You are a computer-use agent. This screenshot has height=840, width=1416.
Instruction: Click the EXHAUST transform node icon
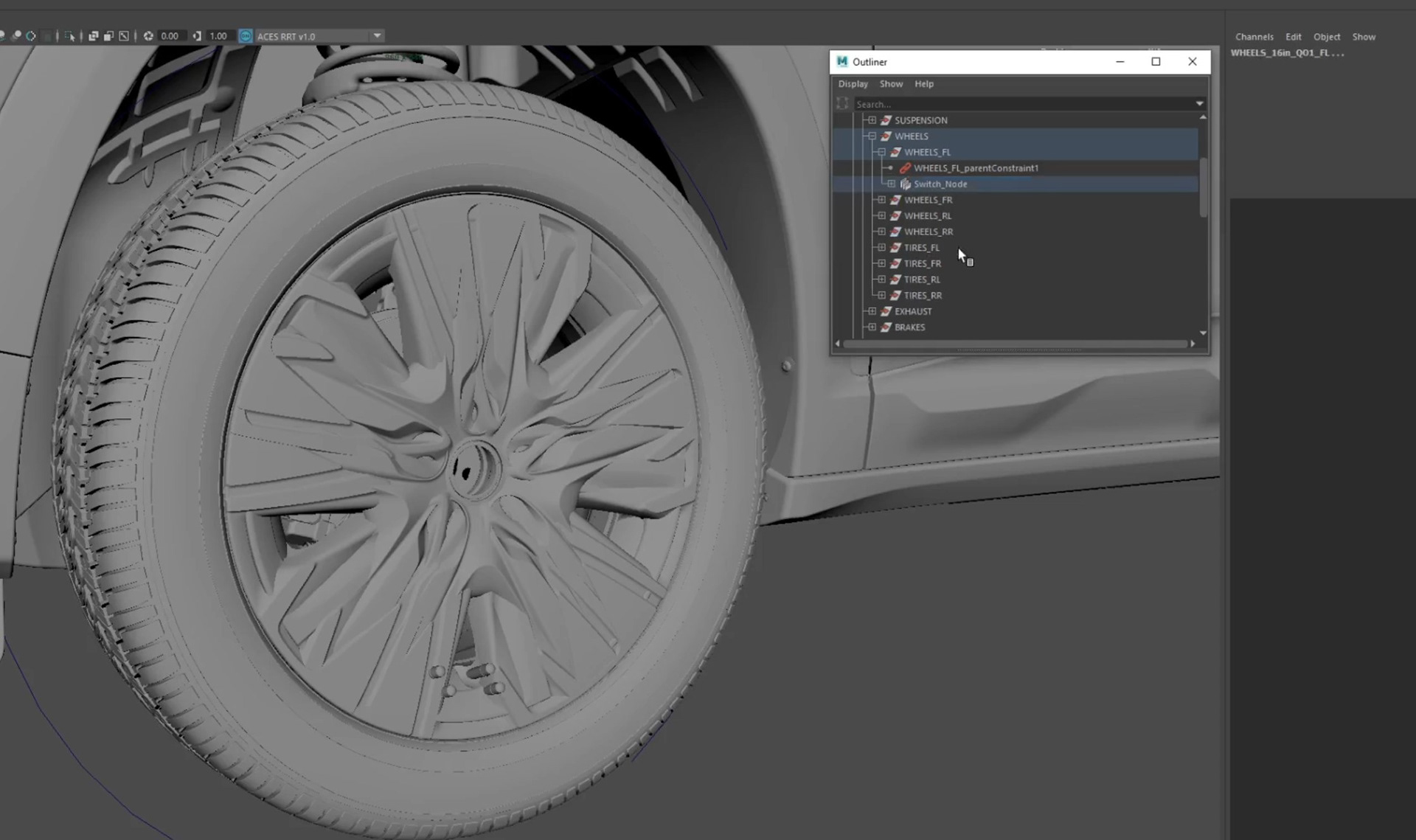(886, 311)
